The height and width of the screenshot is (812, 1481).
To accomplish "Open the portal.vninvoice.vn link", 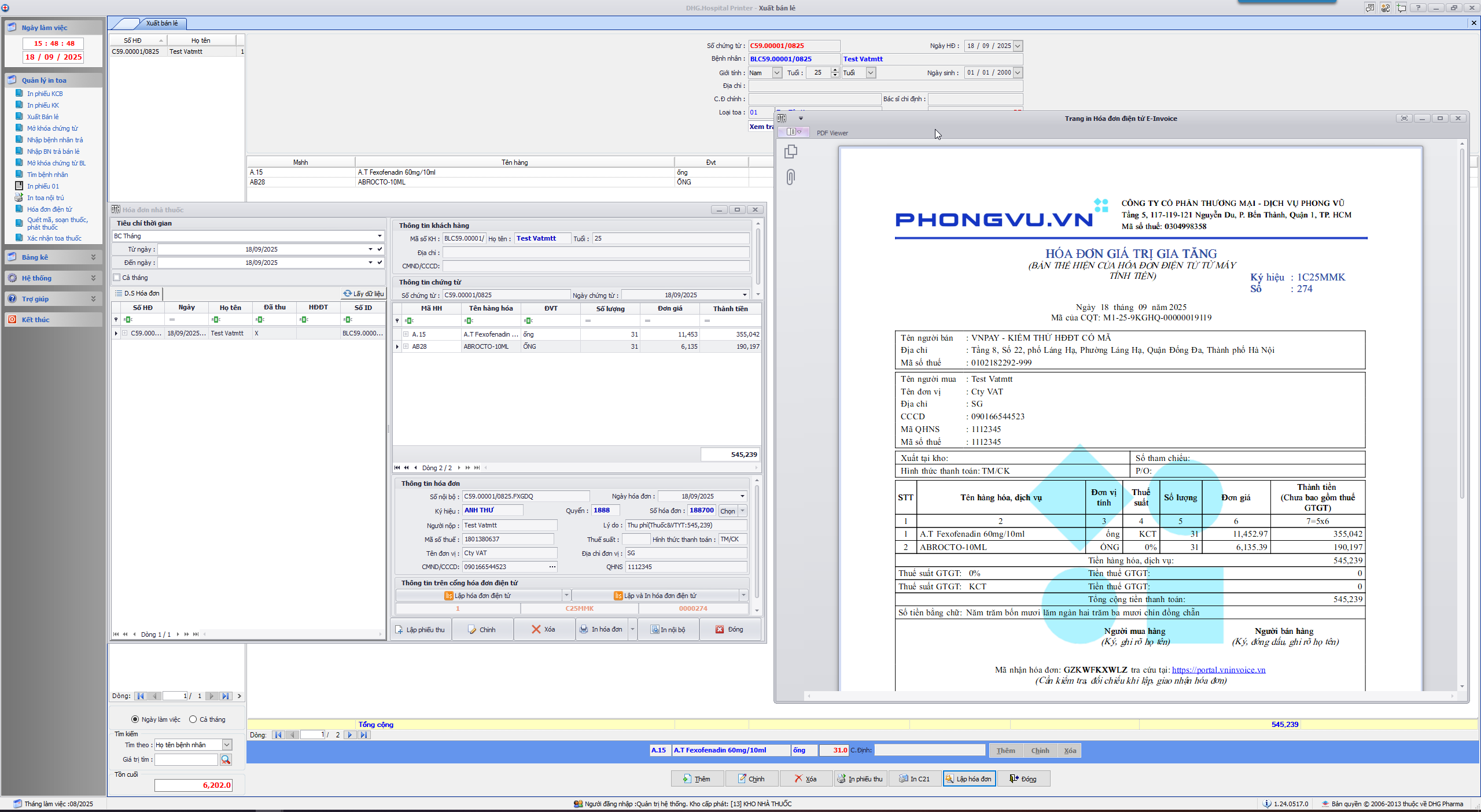I will (x=1218, y=670).
